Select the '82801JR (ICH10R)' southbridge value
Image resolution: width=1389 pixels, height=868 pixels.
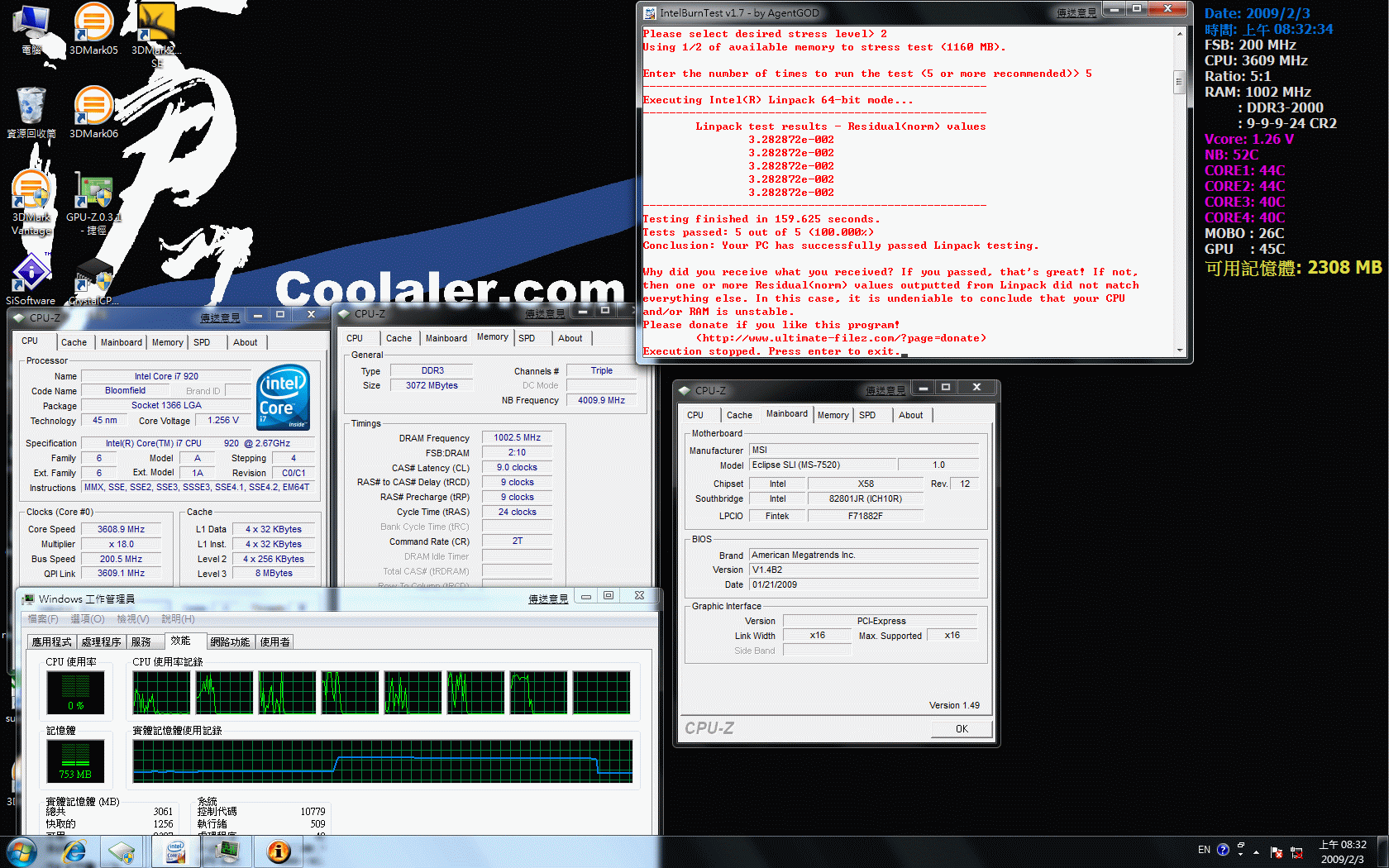[865, 498]
